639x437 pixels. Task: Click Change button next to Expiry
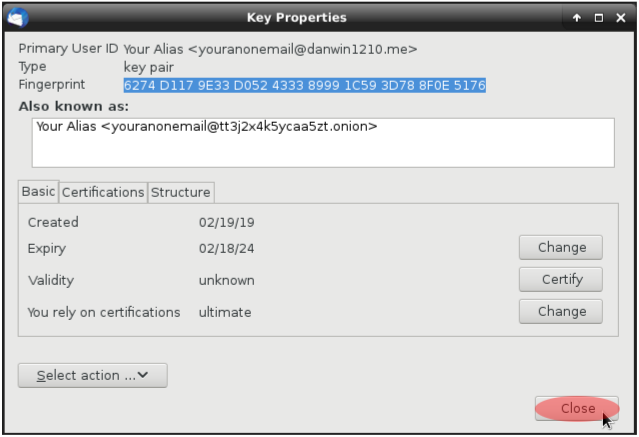(561, 247)
